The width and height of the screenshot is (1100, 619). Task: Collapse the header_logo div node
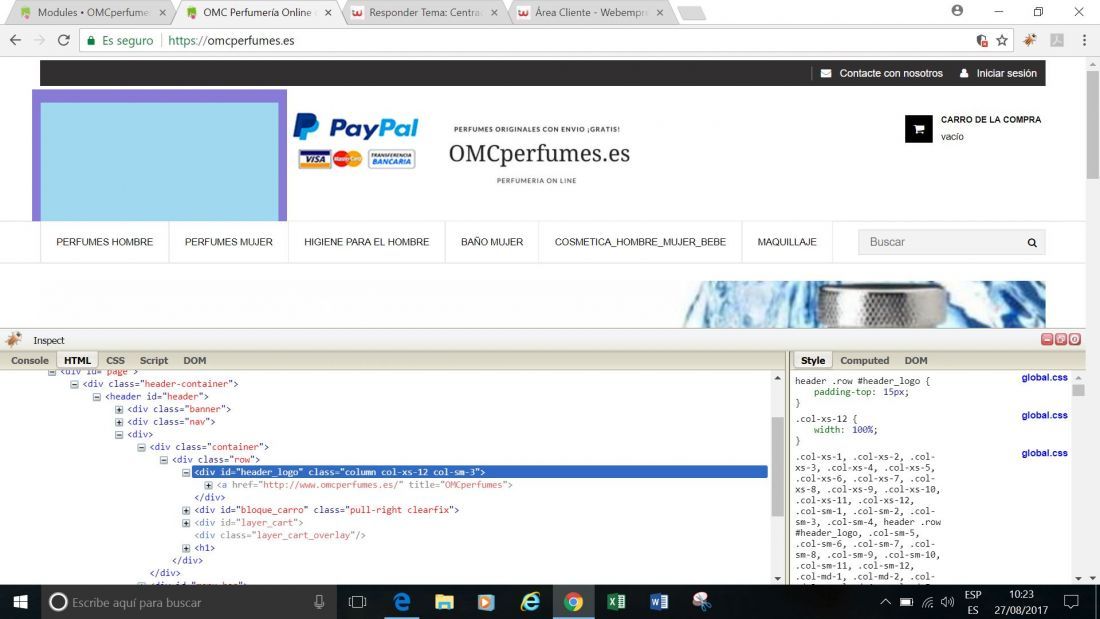coord(187,472)
